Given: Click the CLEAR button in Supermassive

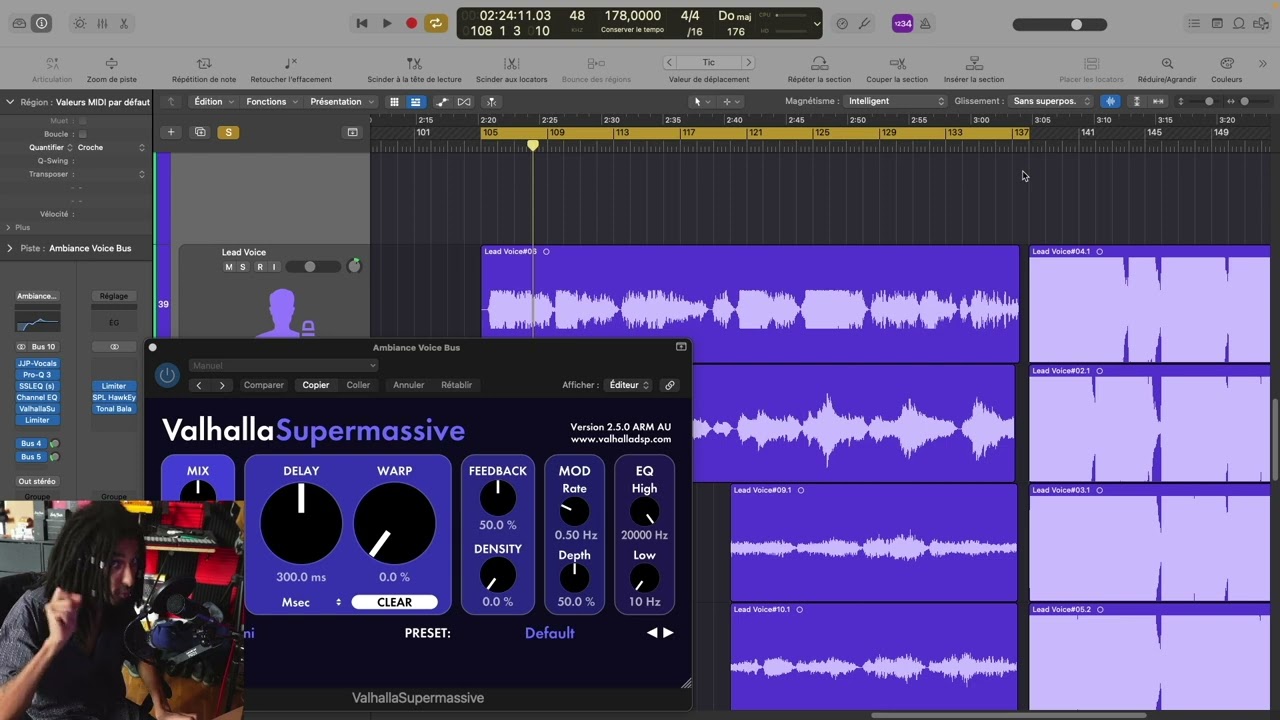Looking at the screenshot, I should click(x=394, y=602).
